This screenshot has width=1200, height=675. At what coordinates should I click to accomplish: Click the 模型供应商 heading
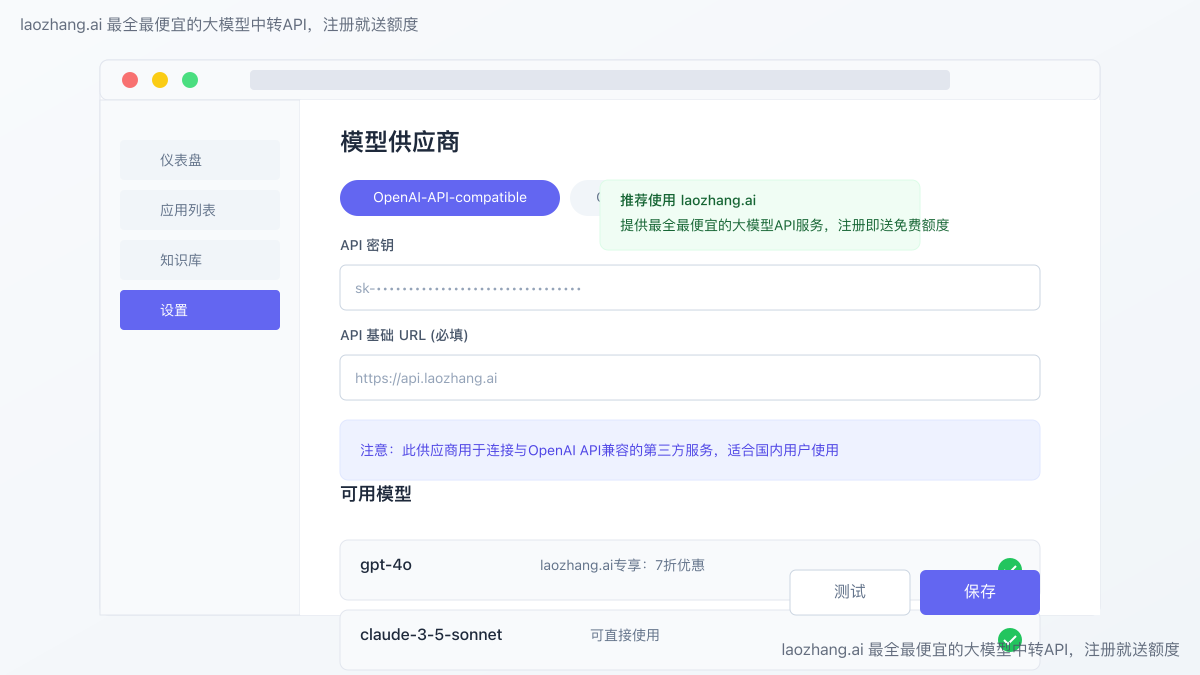400,142
